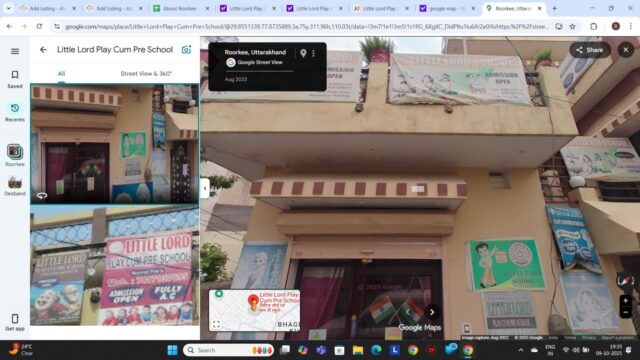Click the browser back button
The width and height of the screenshot is (640, 360).
point(9,26)
